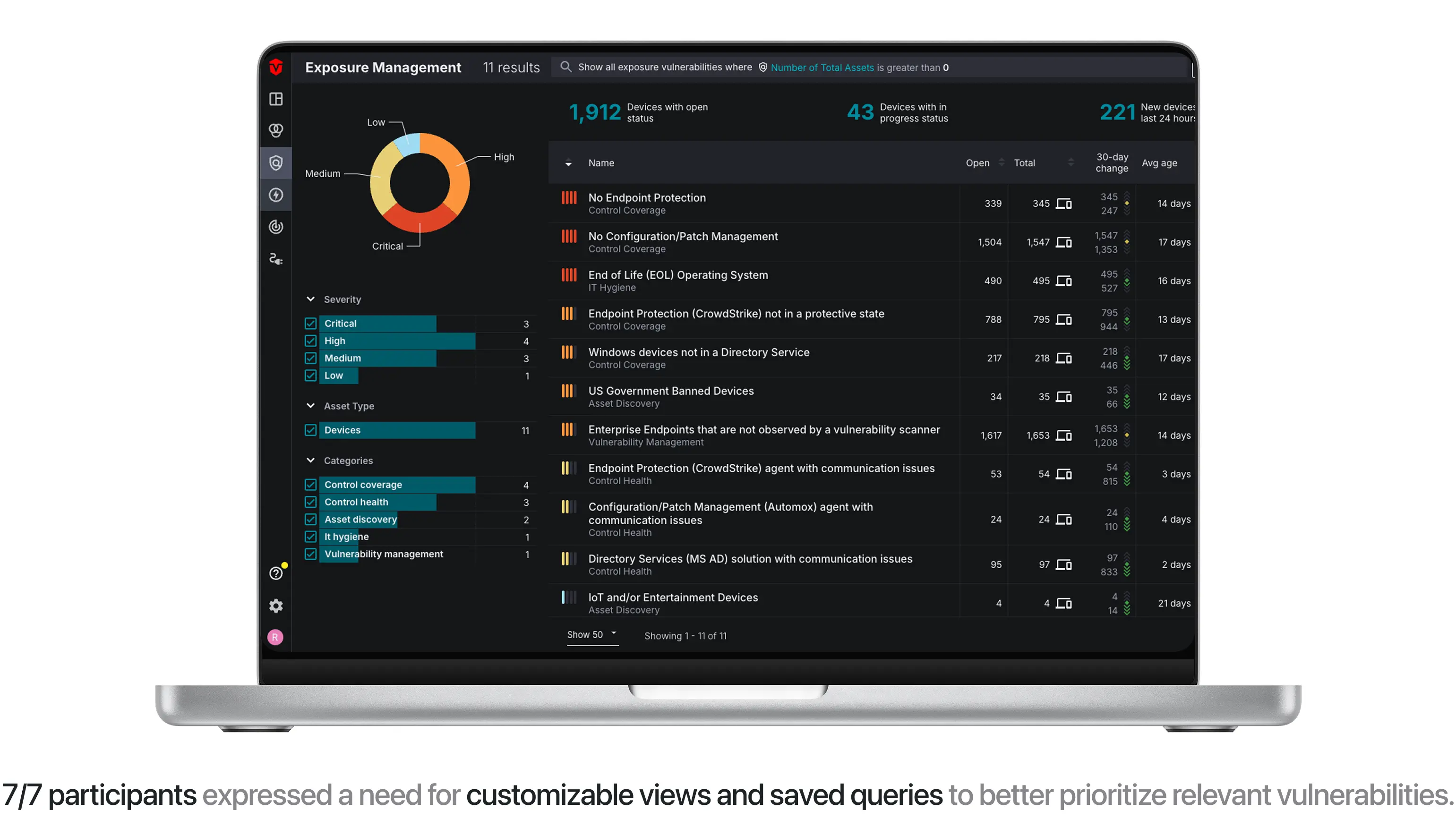Sort table by Open column header
The image size is (1456, 819).
tap(978, 163)
